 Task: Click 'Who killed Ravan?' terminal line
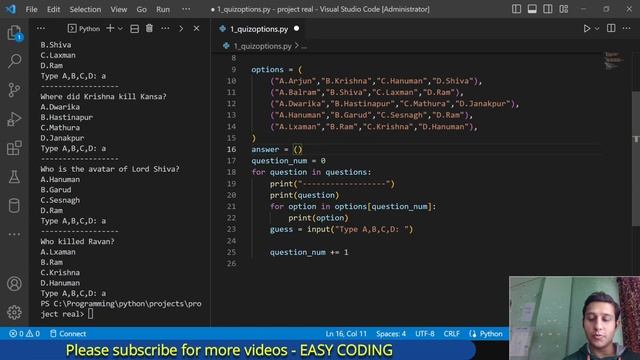[x=78, y=242]
